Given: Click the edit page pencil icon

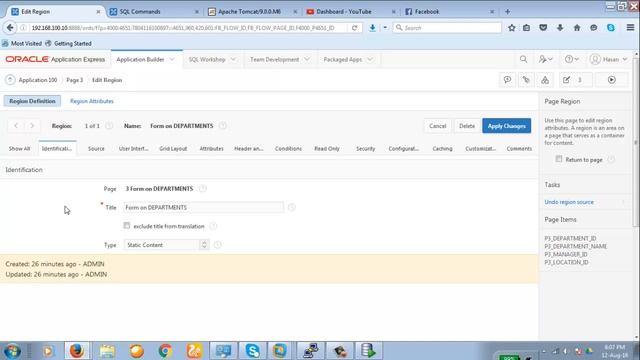Looking at the screenshot, I should point(566,80).
